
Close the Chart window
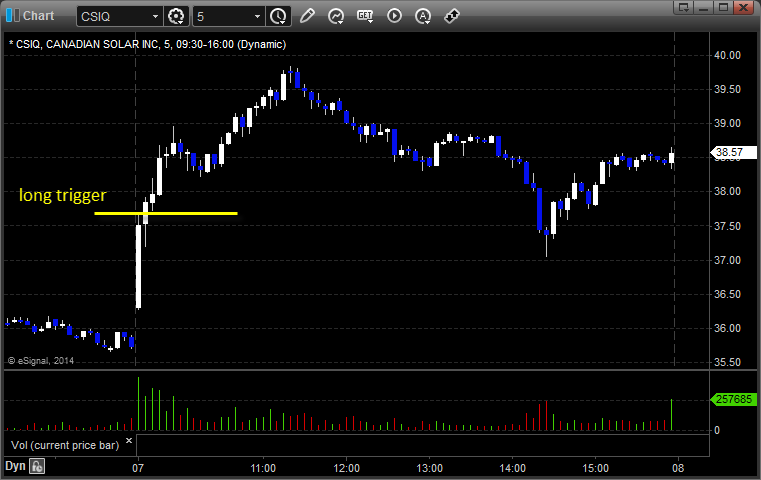[743, 7]
